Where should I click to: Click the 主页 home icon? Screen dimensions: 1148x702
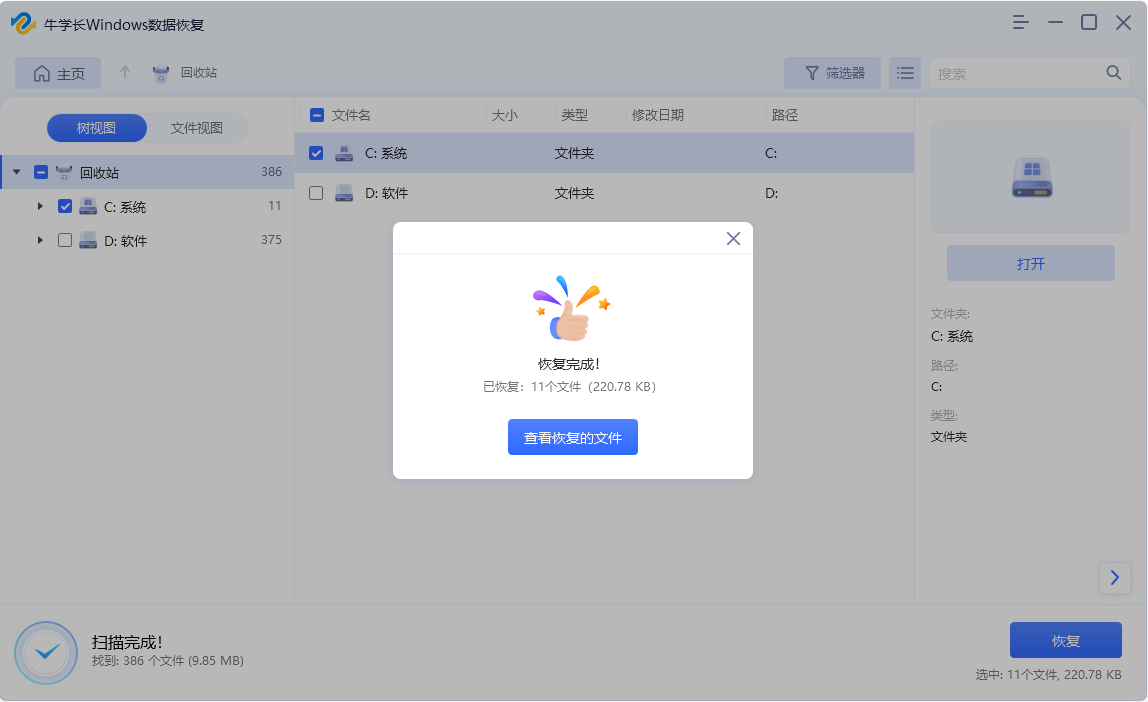[42, 72]
